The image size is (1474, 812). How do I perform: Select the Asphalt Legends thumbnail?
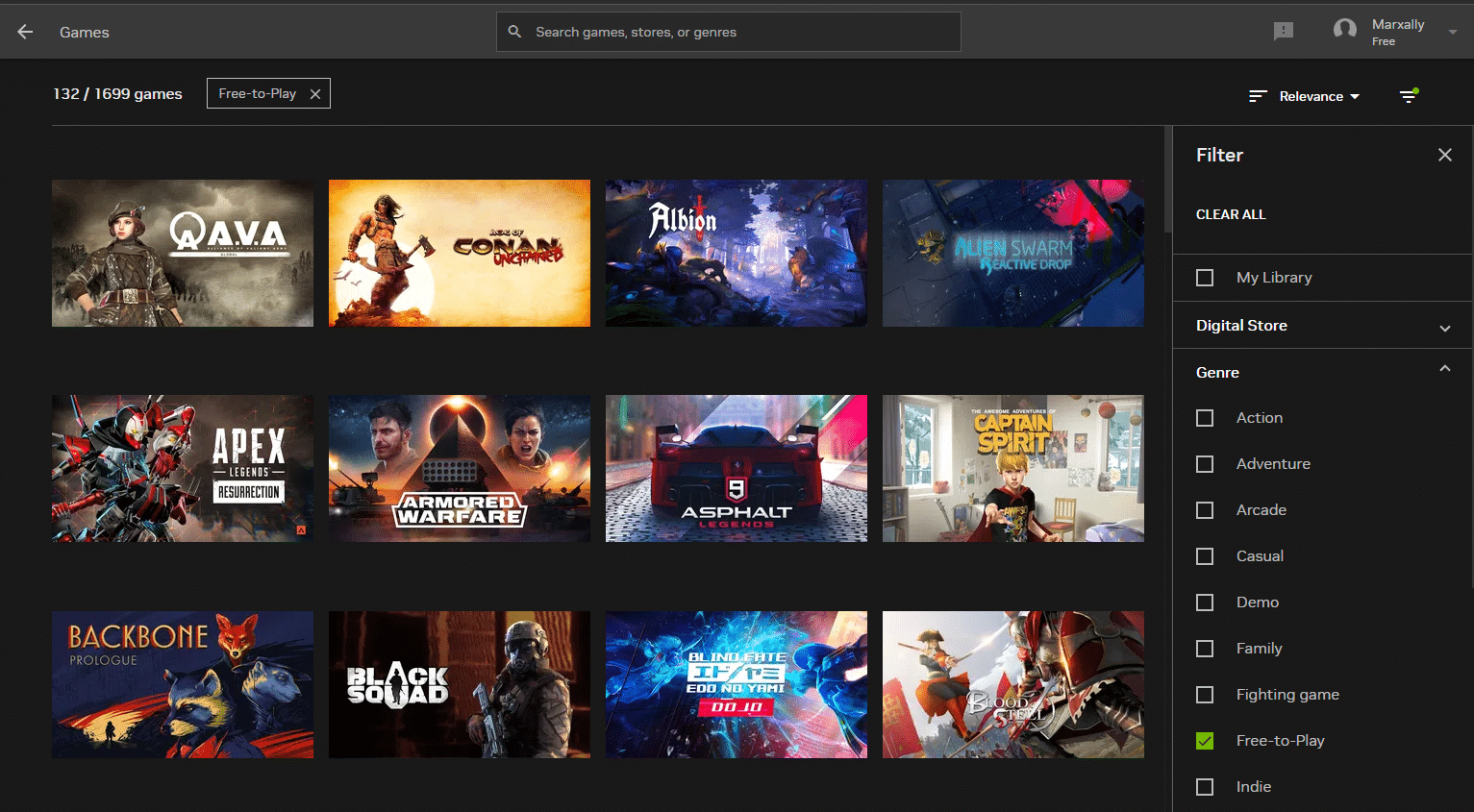pyautogui.click(x=736, y=468)
